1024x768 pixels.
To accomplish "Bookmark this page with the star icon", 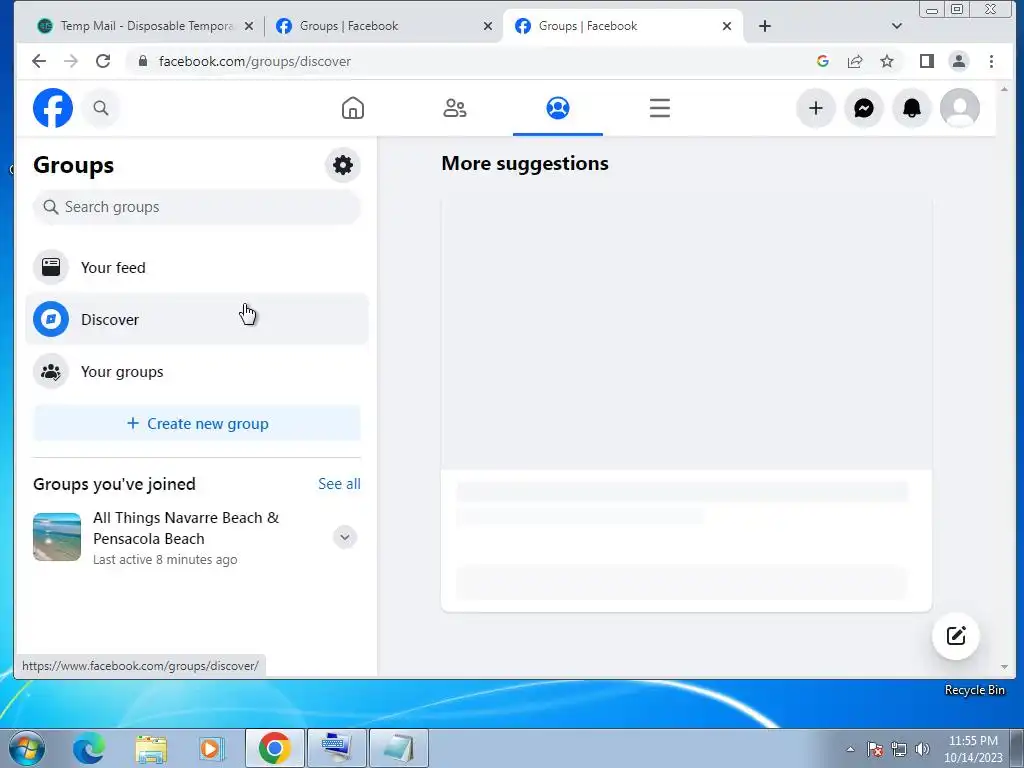I will click(x=887, y=61).
